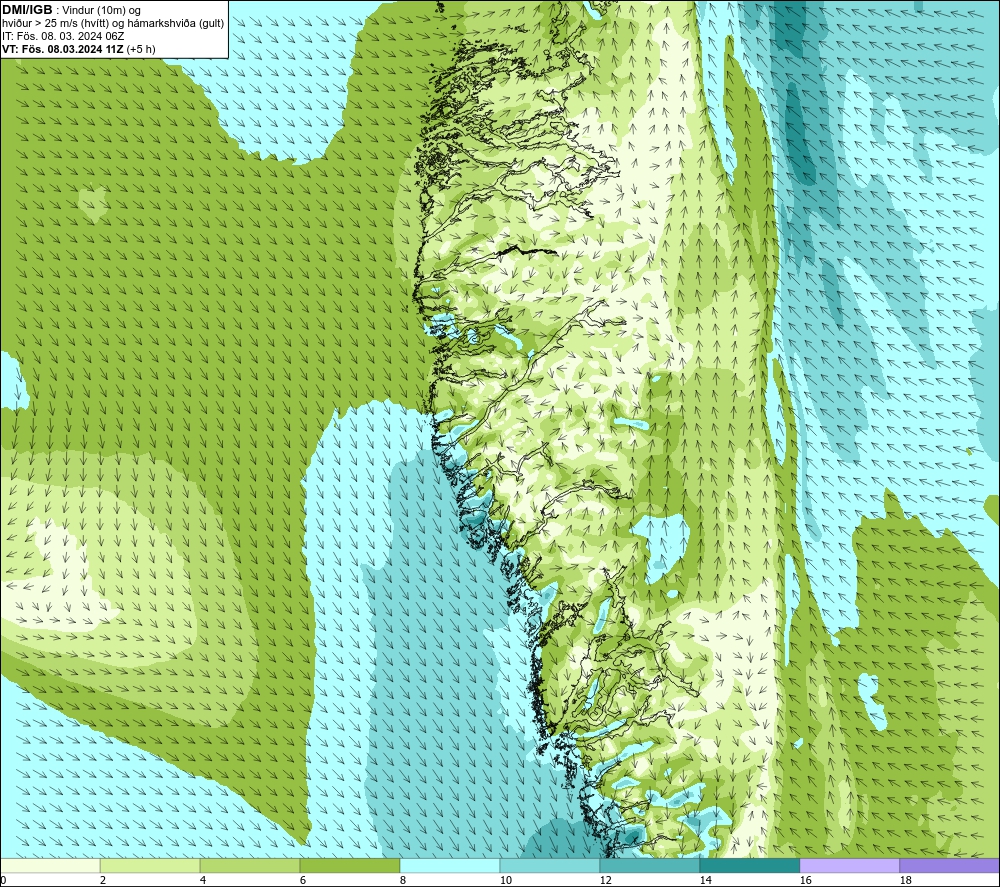Click the DMI/IGB title text
Image resolution: width=1000 pixels, height=887 pixels.
(x=27, y=10)
